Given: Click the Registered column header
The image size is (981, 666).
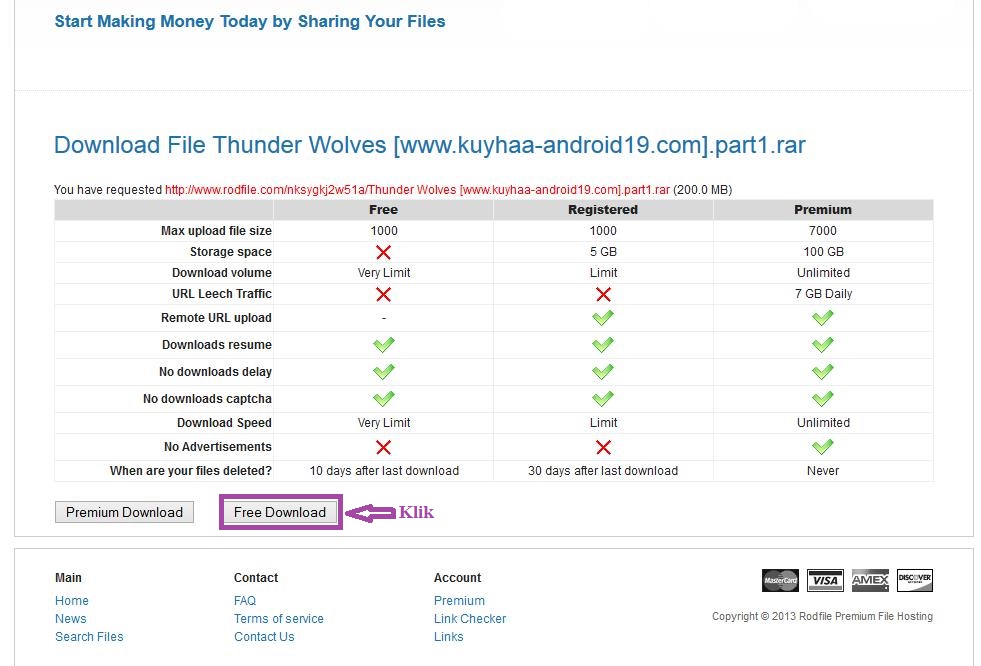Looking at the screenshot, I should [603, 209].
